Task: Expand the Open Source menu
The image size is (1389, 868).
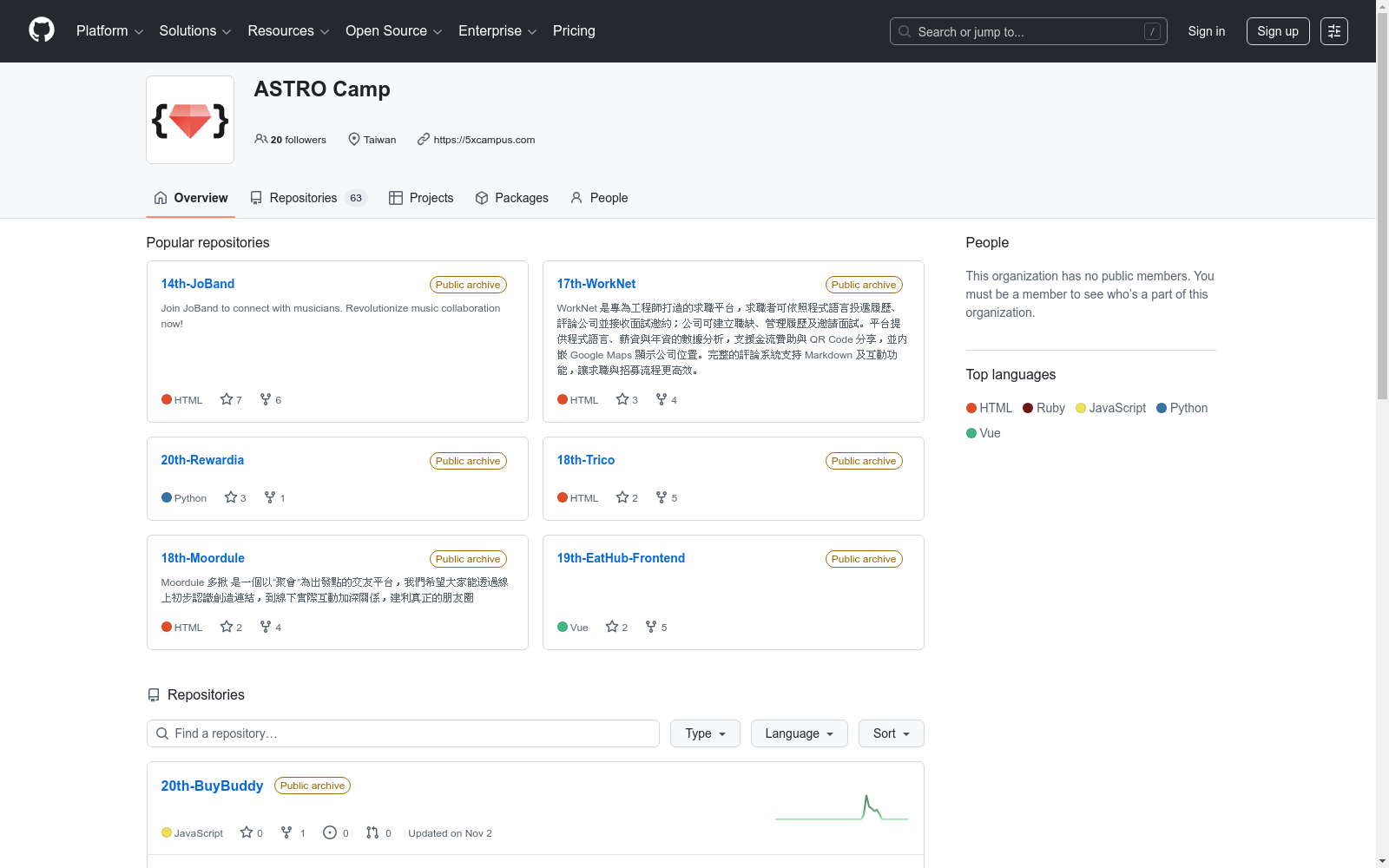Action: 394,31
